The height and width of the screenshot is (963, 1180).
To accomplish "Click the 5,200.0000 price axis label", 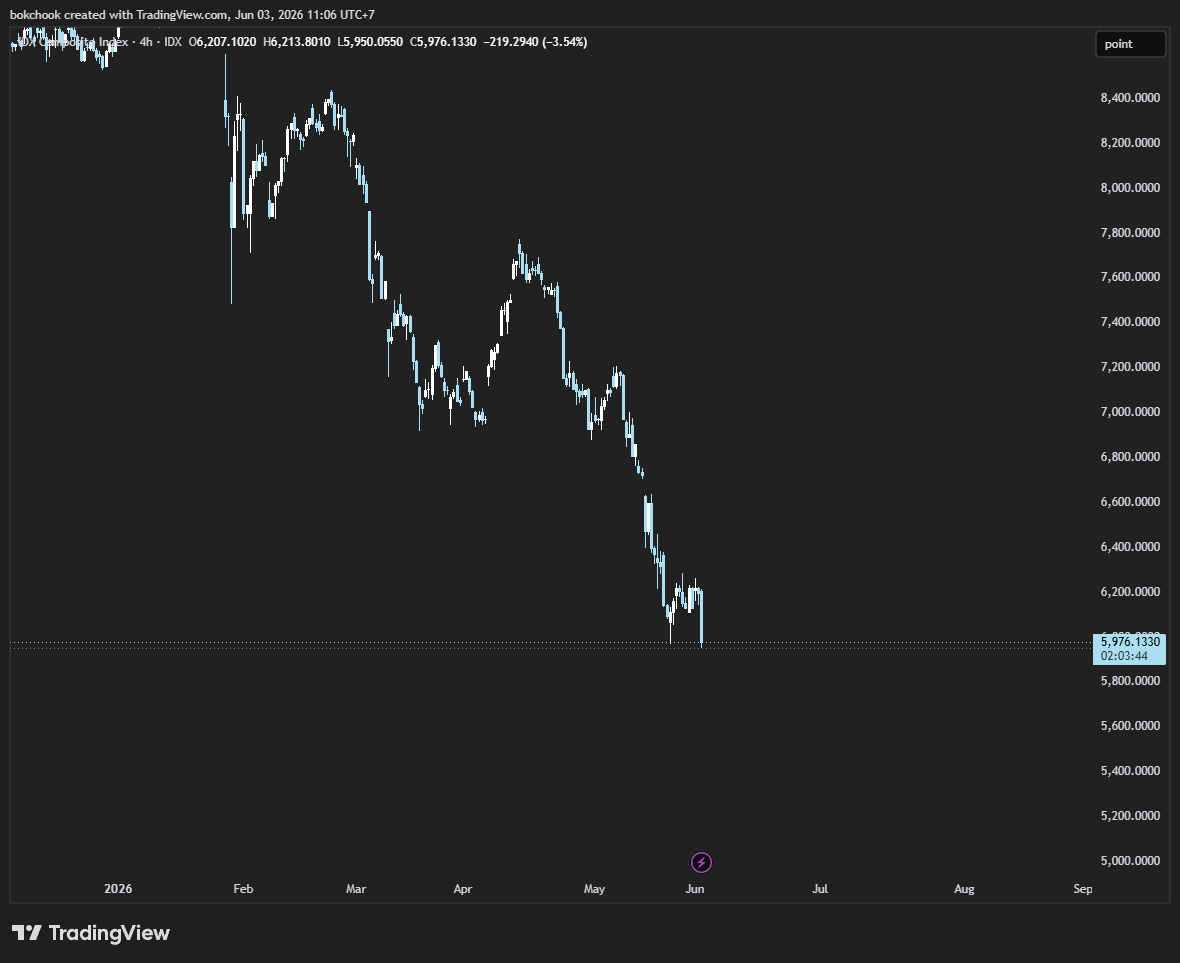I will 1130,816.
